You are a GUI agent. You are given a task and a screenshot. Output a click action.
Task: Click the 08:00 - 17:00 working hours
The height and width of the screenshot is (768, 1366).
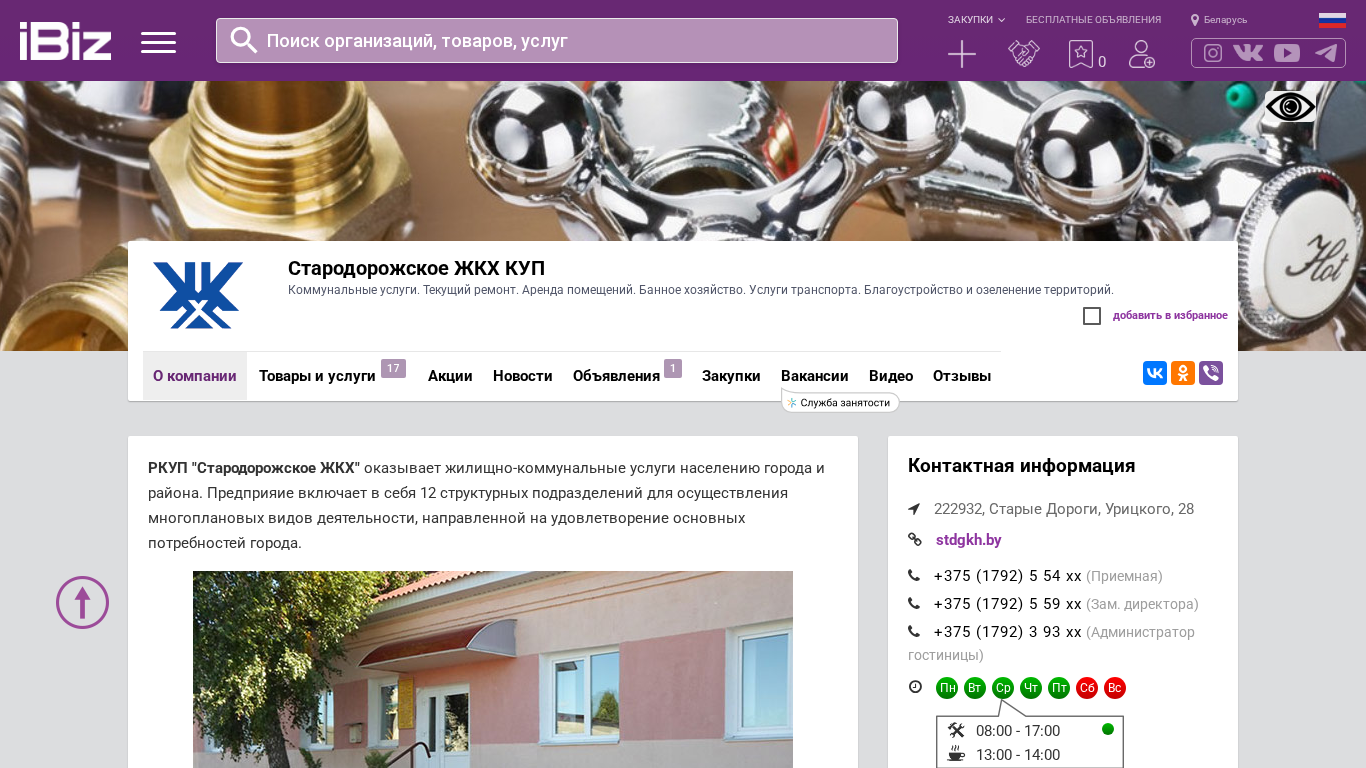[1018, 731]
